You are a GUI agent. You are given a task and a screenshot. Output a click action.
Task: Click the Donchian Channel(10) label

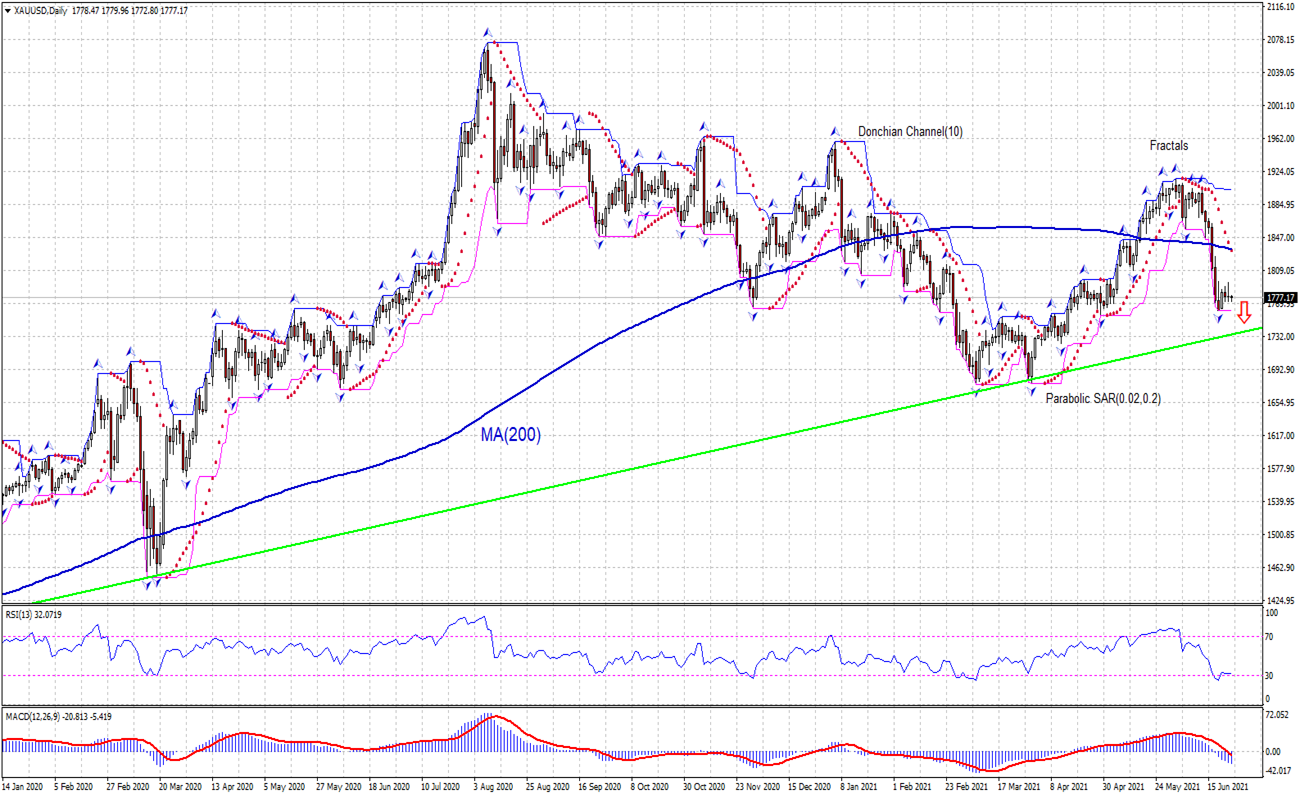tap(910, 132)
